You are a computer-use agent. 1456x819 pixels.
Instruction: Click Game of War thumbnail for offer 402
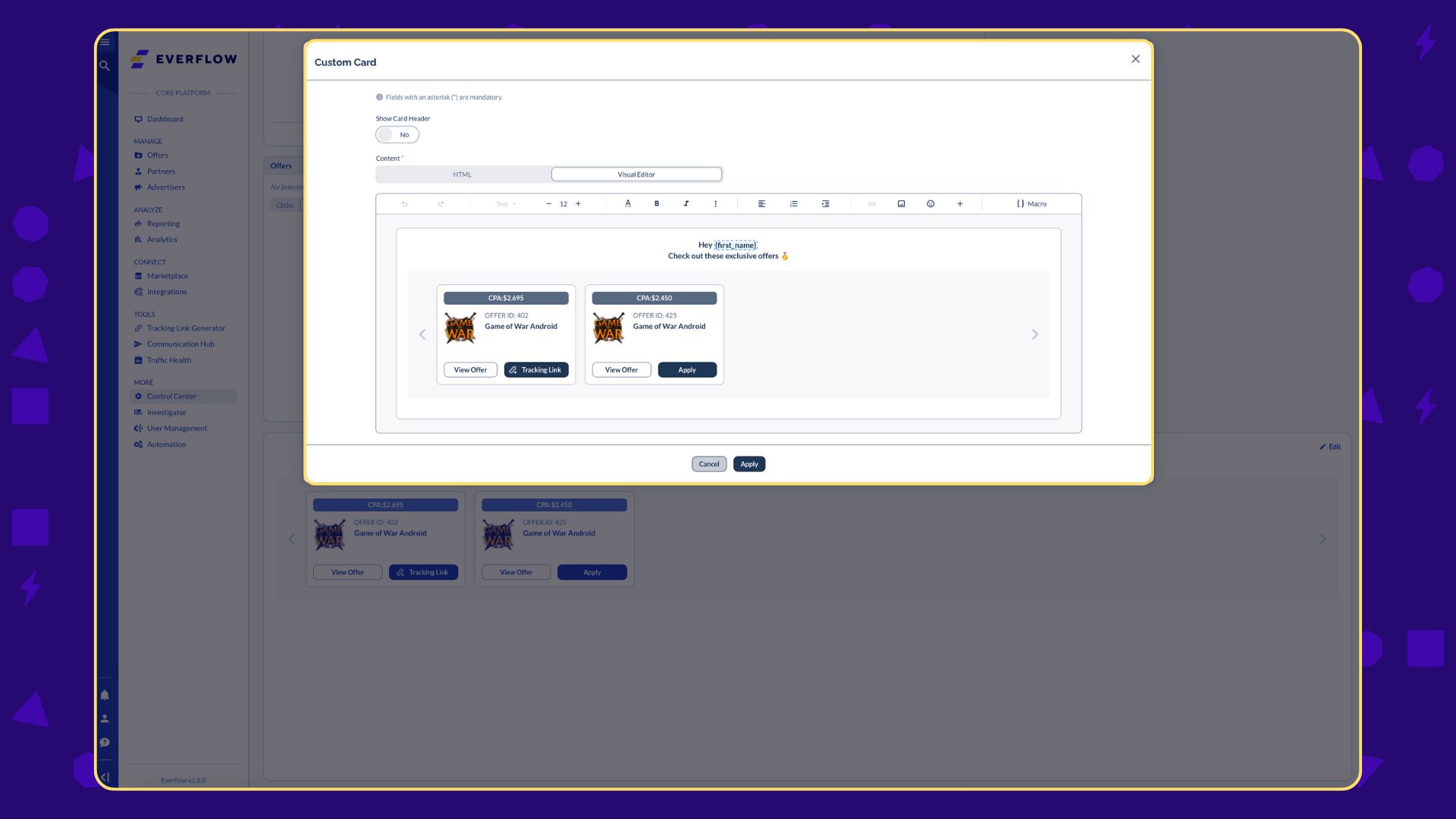point(460,328)
